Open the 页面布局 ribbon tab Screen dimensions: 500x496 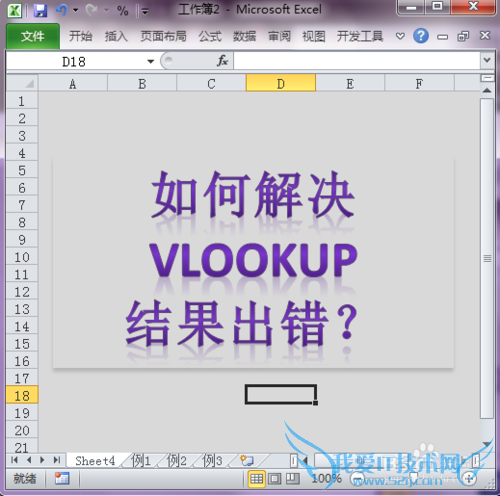coord(163,36)
